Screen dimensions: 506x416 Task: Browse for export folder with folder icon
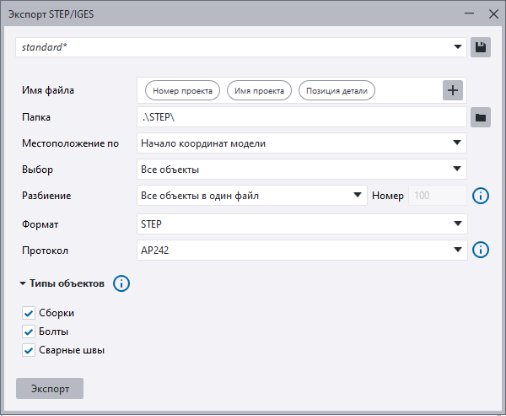480,117
